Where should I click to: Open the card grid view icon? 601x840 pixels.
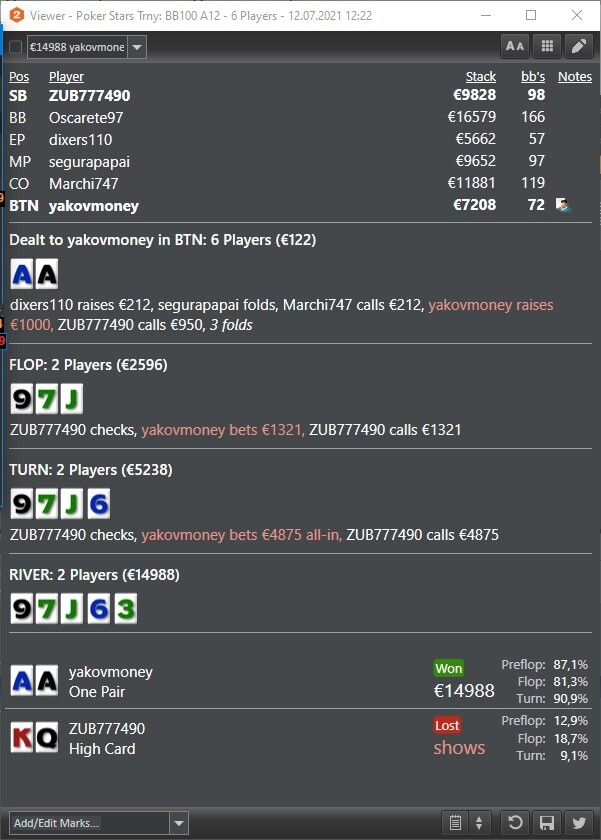[547, 47]
